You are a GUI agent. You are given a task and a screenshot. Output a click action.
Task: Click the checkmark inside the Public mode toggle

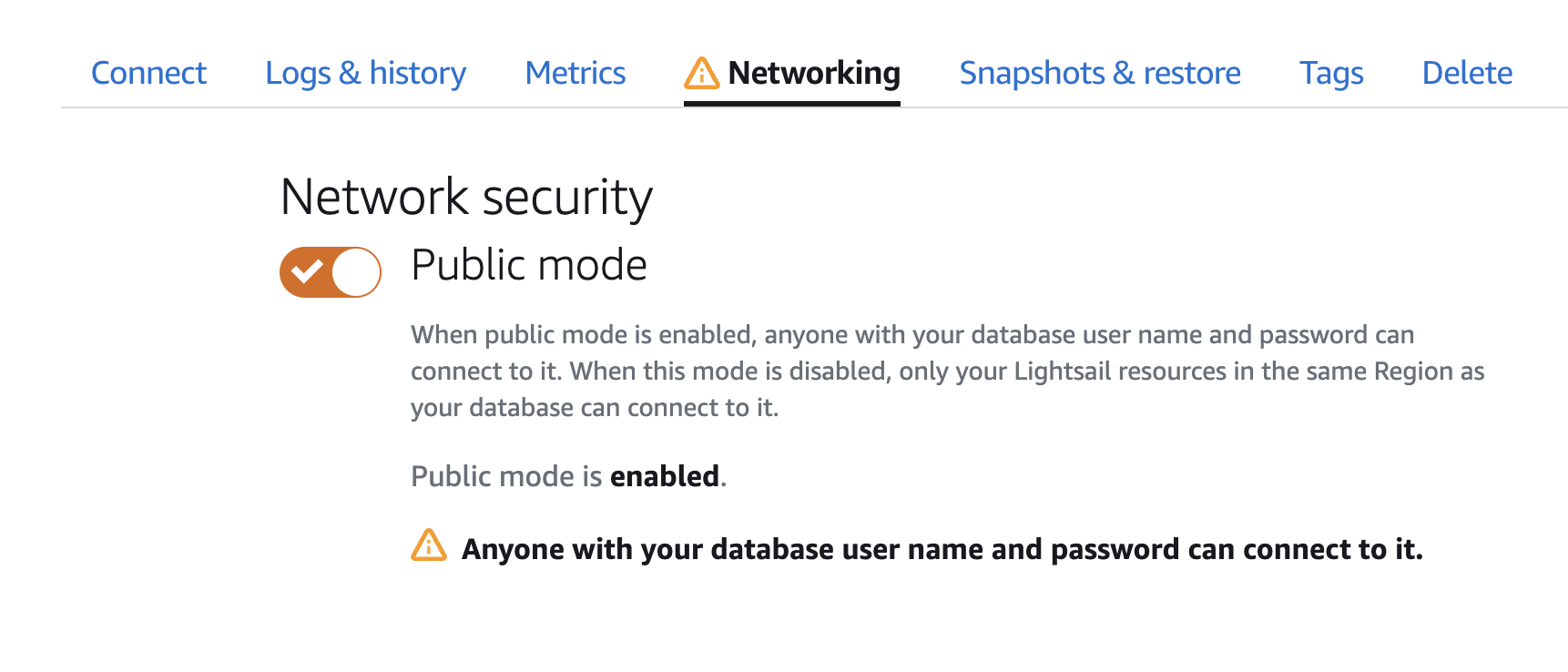(x=307, y=271)
